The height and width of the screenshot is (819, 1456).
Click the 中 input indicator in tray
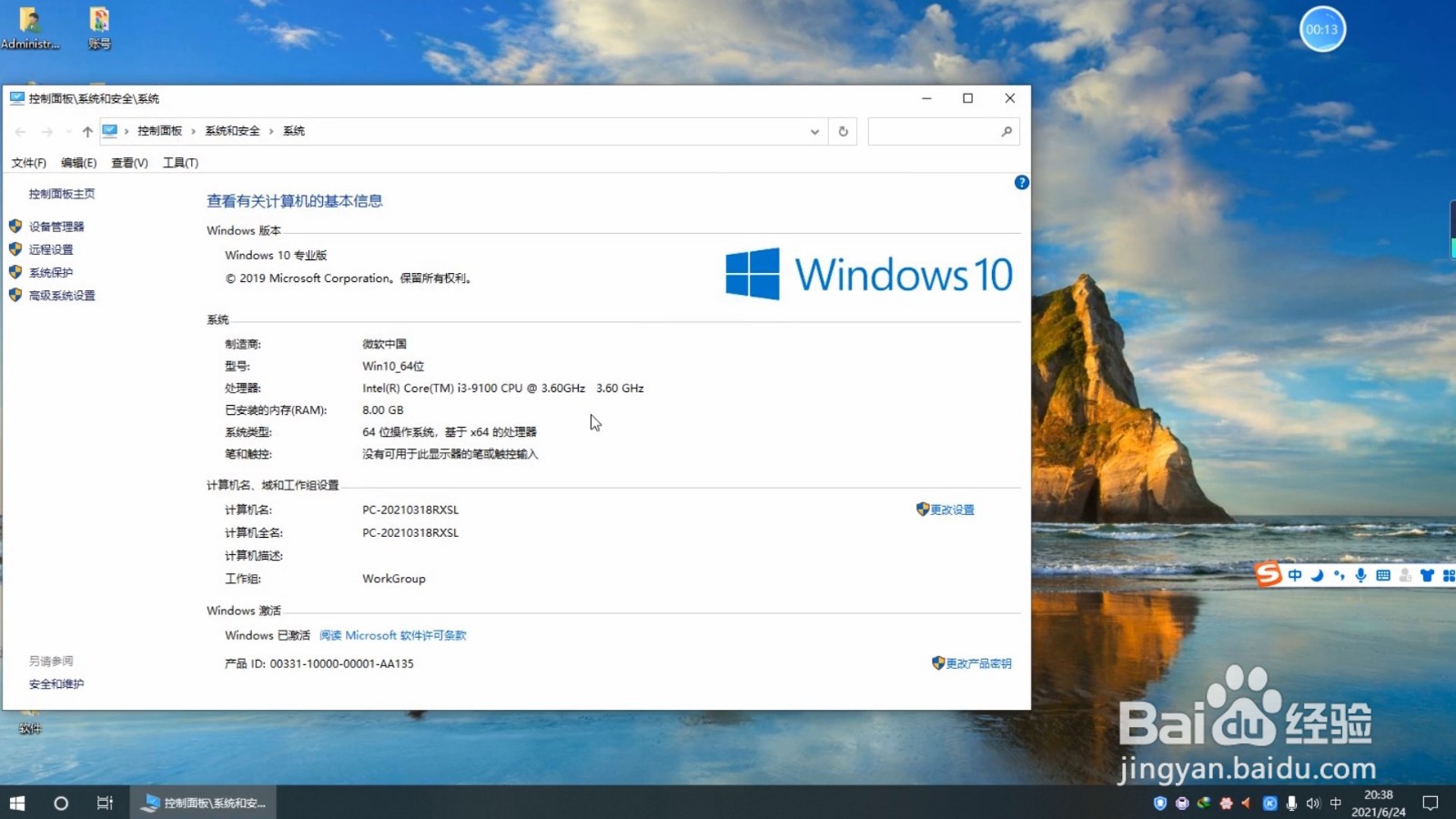click(1336, 803)
